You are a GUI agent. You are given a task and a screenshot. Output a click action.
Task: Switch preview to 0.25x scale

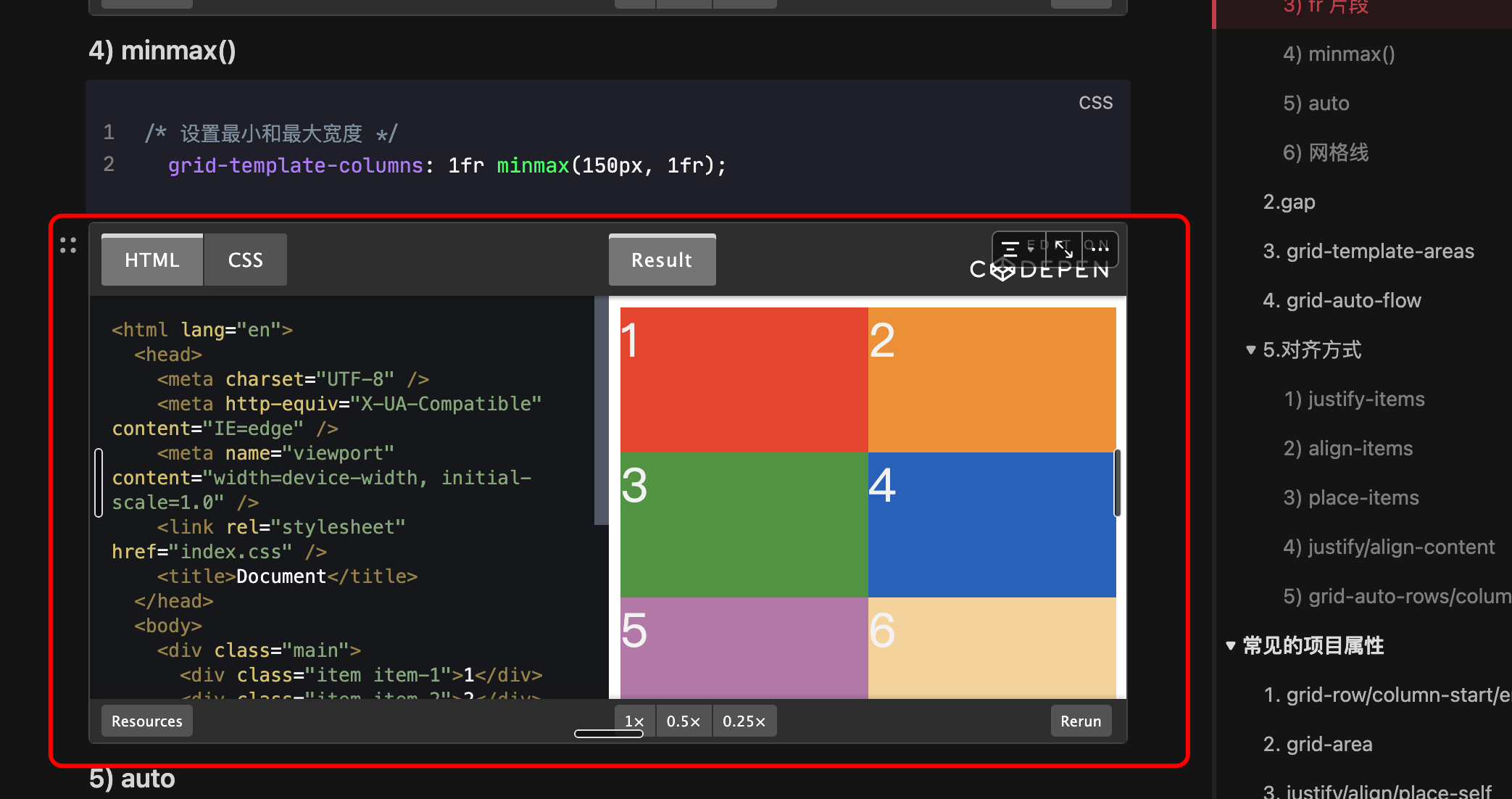pyautogui.click(x=744, y=721)
